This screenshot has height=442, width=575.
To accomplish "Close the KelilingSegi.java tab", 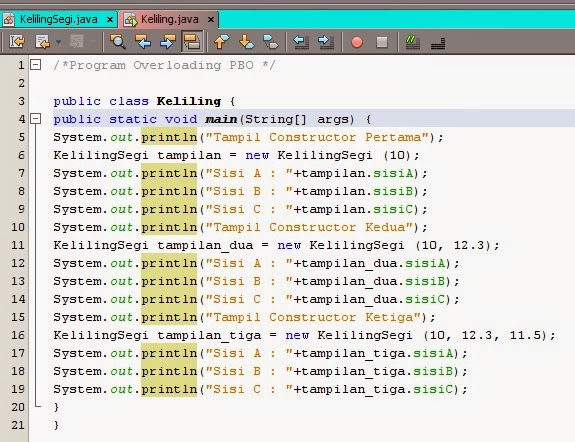I will coord(109,20).
